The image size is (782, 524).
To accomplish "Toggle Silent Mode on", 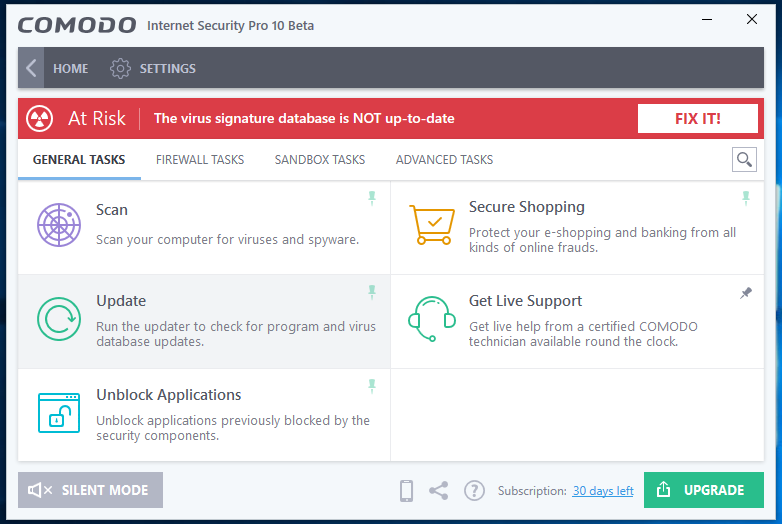I will pos(90,490).
